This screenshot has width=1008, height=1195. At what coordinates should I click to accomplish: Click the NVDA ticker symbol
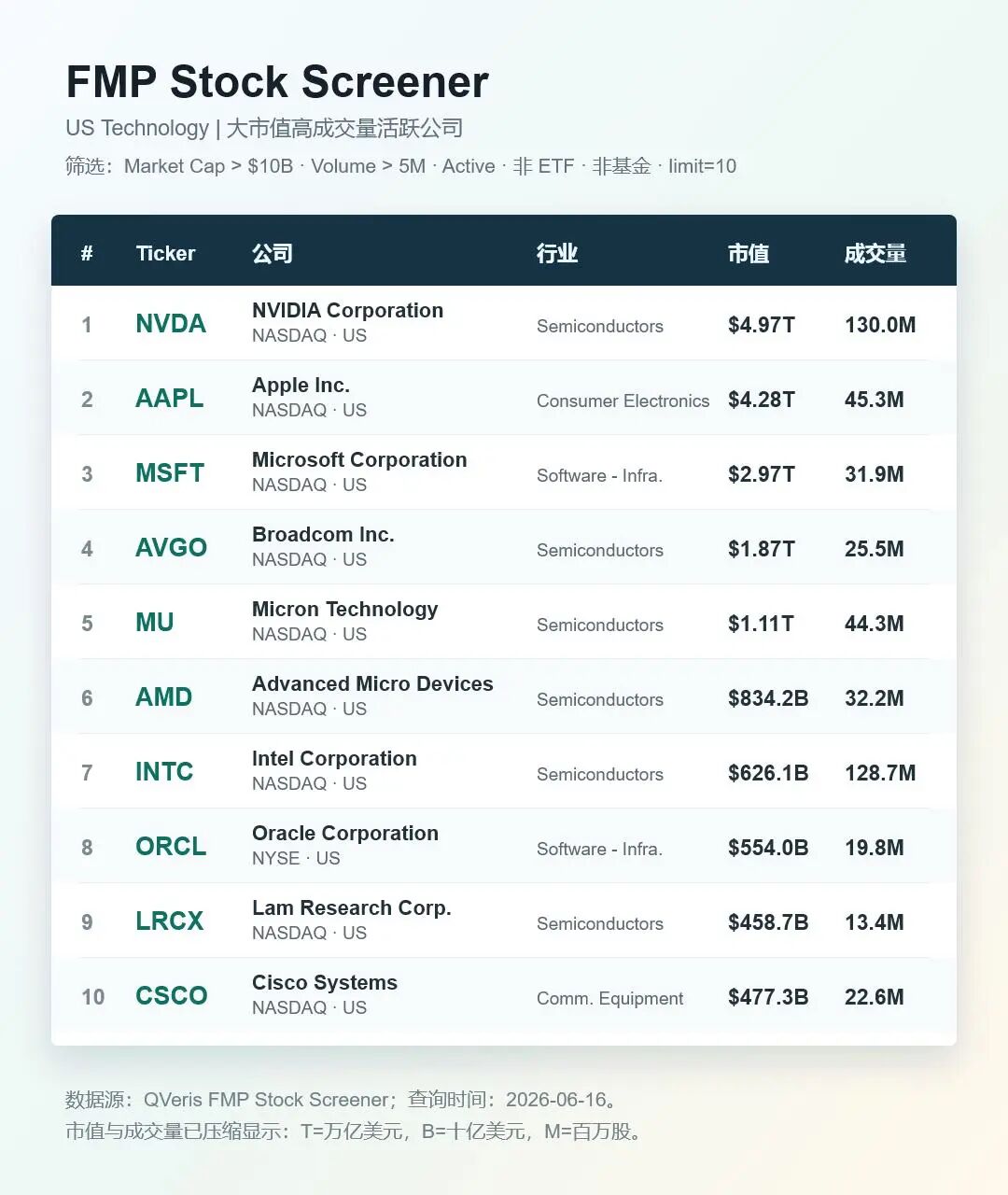171,324
